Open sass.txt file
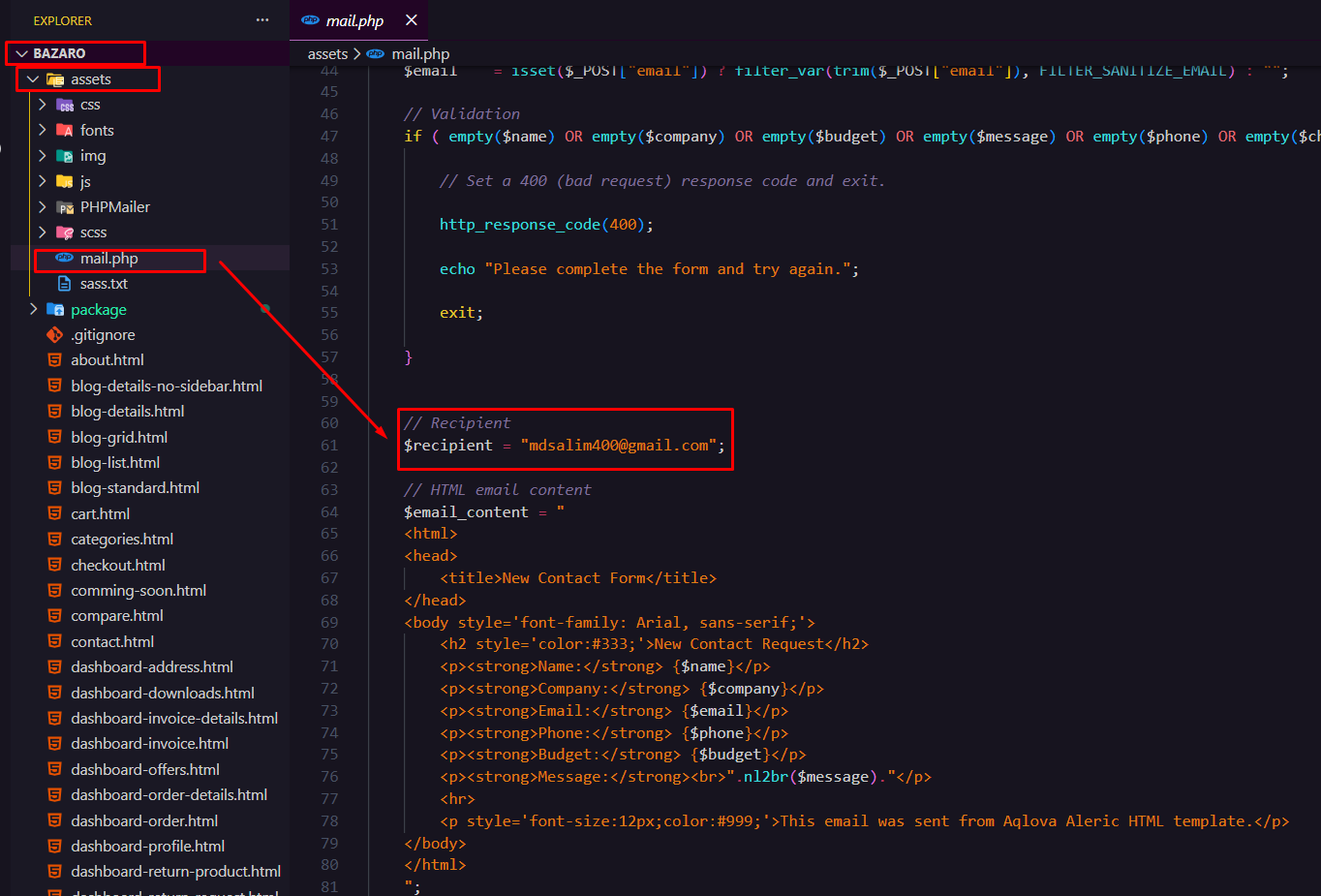 point(104,284)
